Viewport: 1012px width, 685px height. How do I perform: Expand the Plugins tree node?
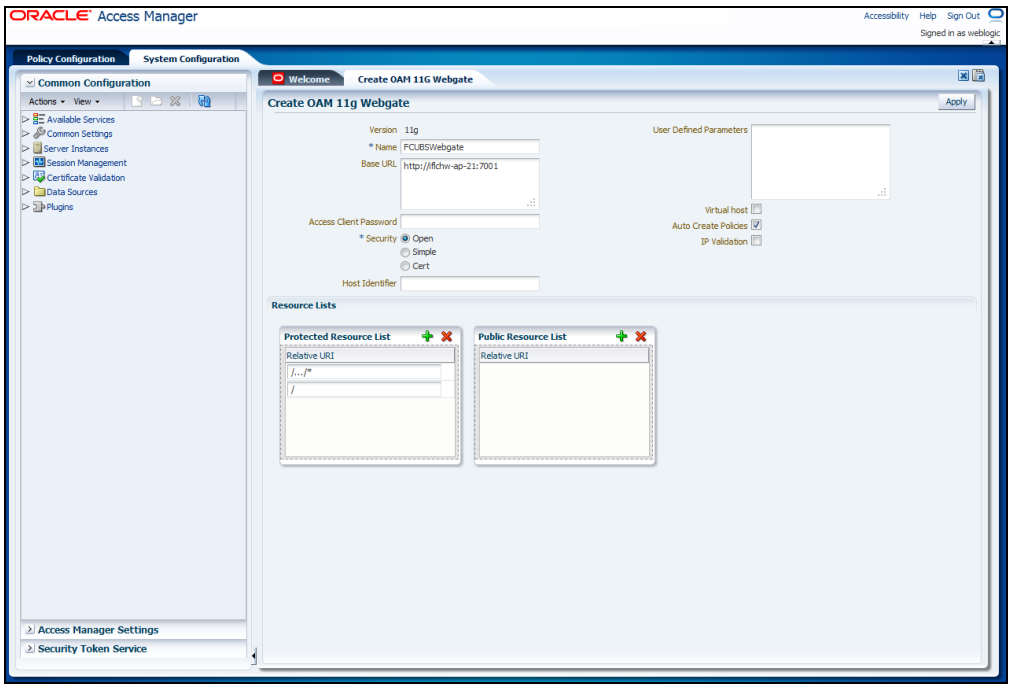pos(26,207)
